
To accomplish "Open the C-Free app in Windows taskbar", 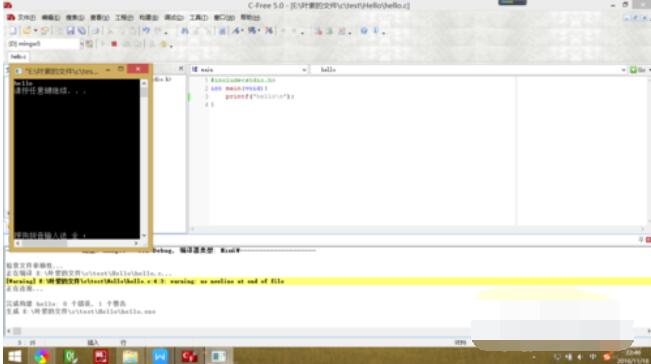I will coord(189,356).
